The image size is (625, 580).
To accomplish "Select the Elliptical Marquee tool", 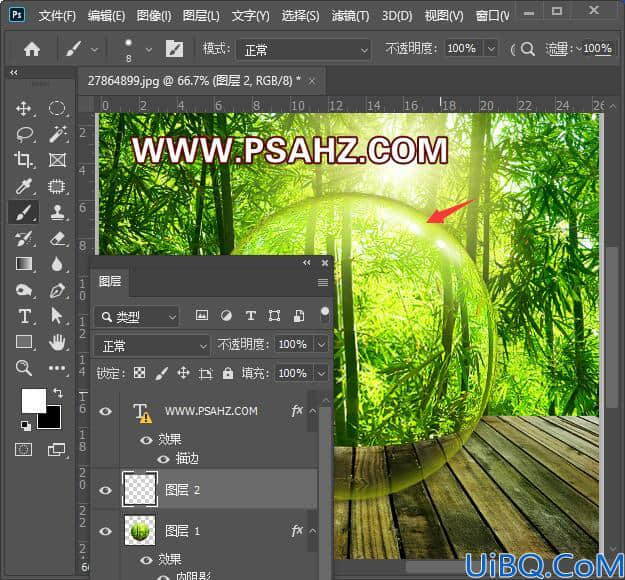I will [x=57, y=108].
